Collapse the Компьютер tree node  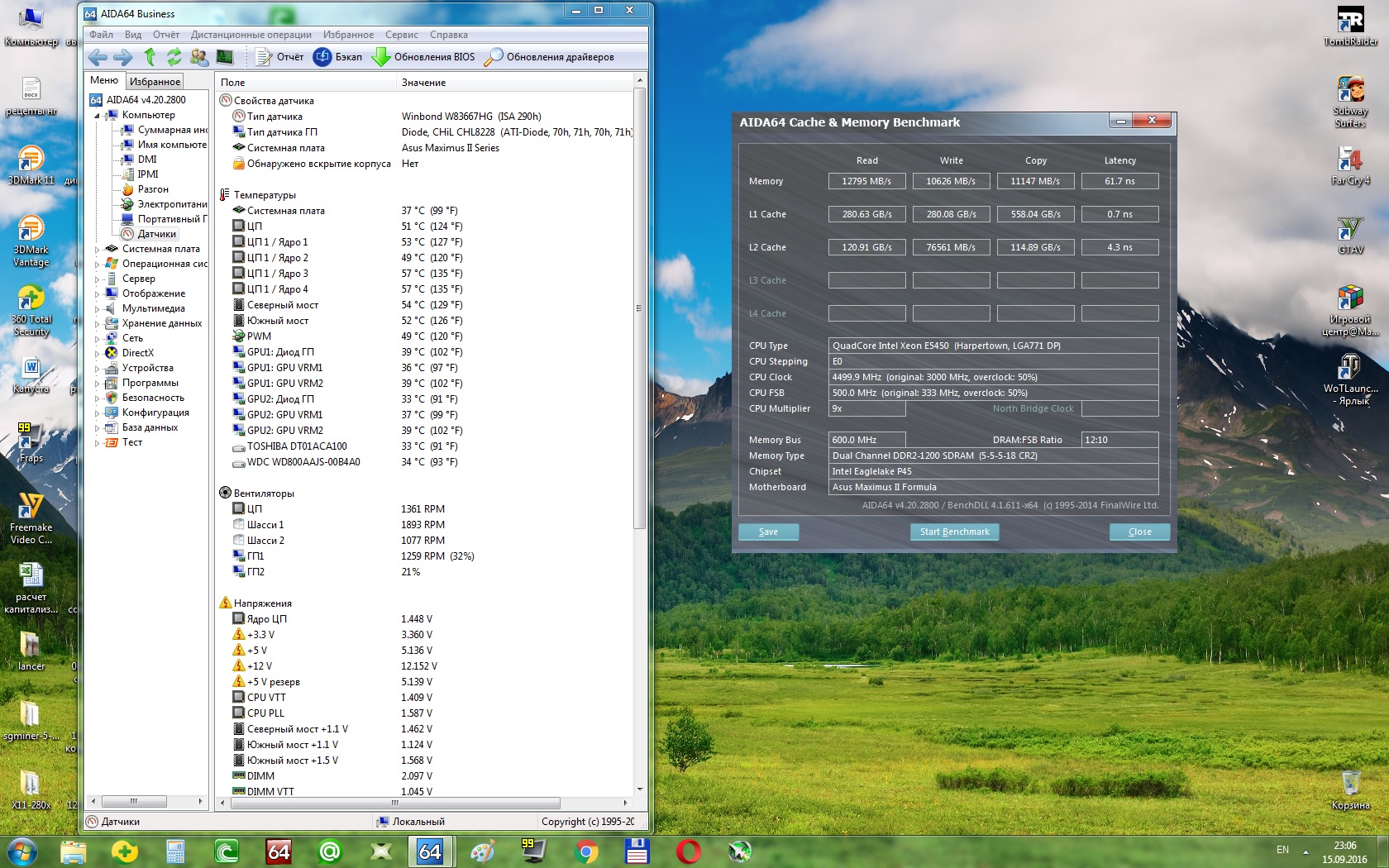(97, 116)
